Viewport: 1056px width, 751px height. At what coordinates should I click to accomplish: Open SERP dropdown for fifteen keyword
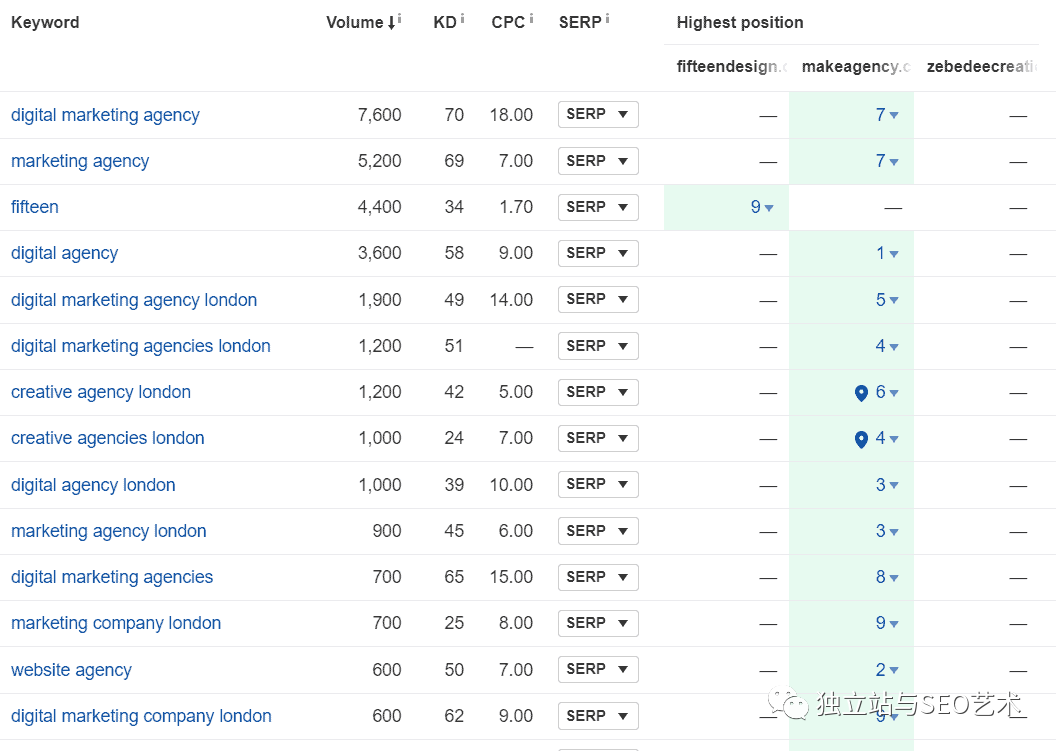pyautogui.click(x=598, y=207)
